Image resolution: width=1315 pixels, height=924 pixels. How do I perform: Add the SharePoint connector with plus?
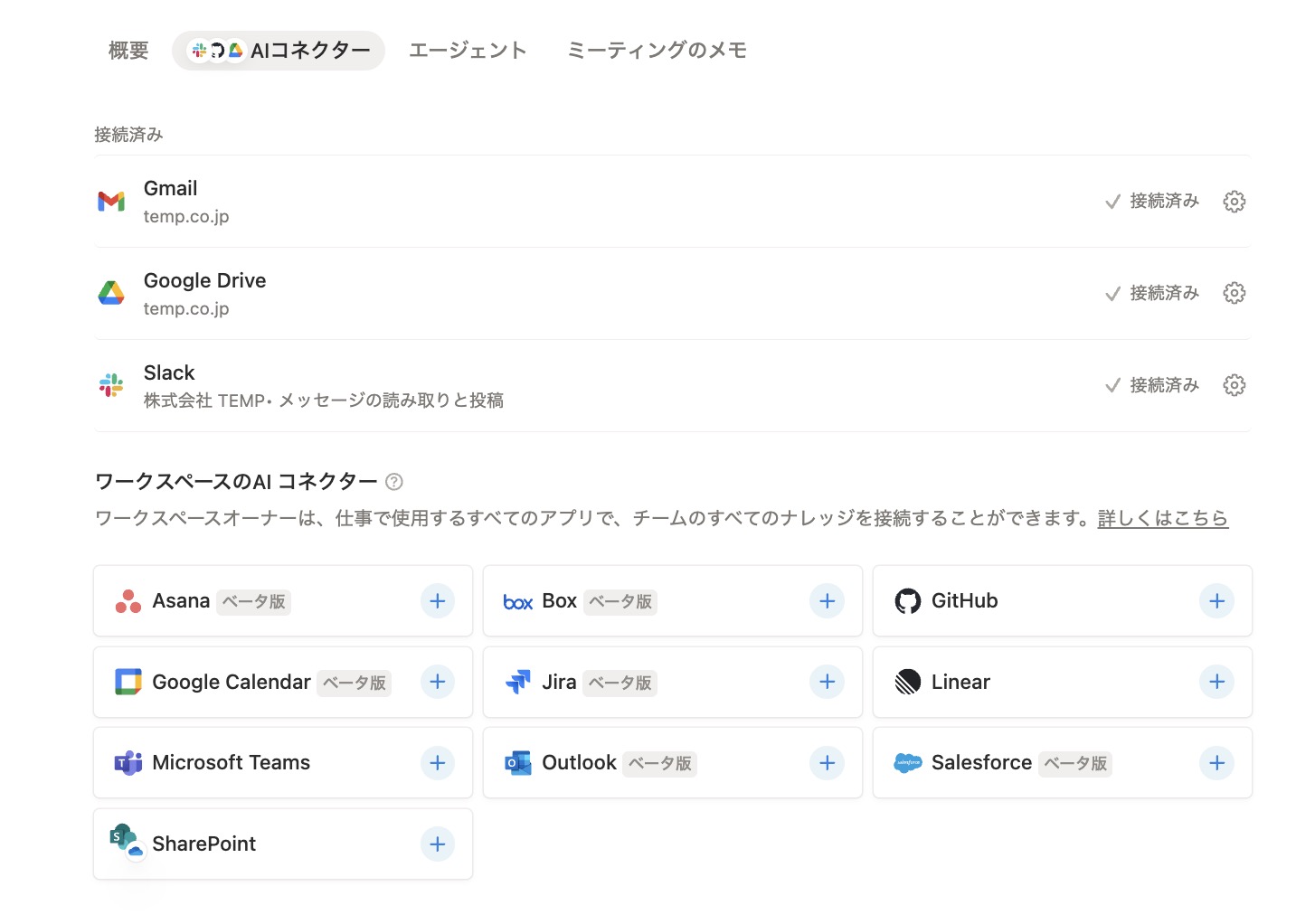[x=438, y=844]
